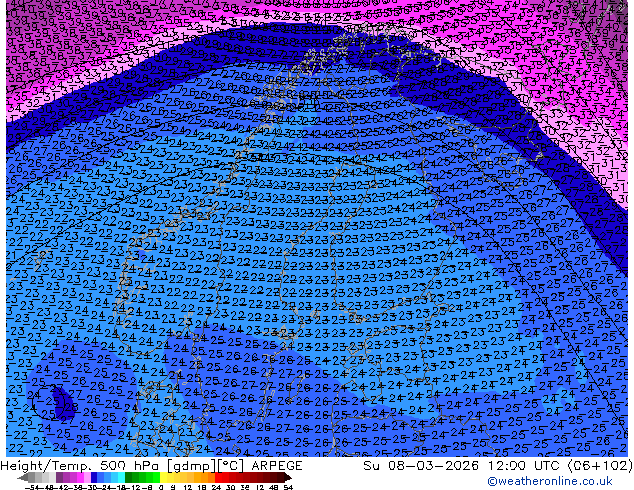This screenshot has width=634, height=490.
Task: Click the left arrow end of color legend
Action: [x=23, y=477]
